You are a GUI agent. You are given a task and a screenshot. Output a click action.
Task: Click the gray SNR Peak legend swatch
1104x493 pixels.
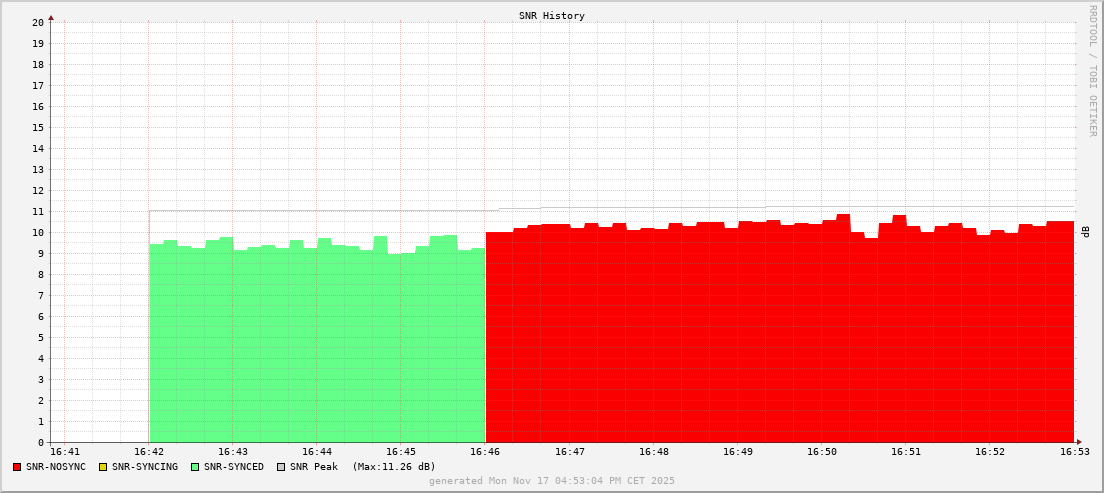point(281,467)
